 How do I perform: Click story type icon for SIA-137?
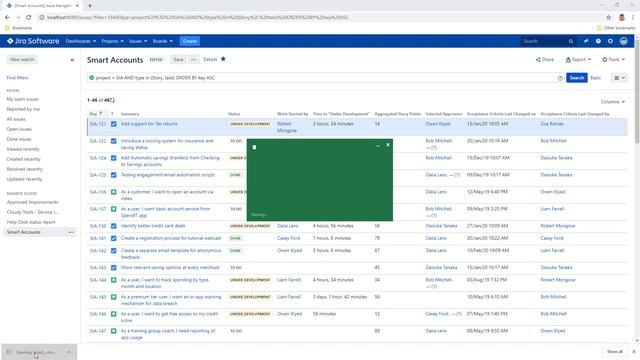(x=113, y=209)
